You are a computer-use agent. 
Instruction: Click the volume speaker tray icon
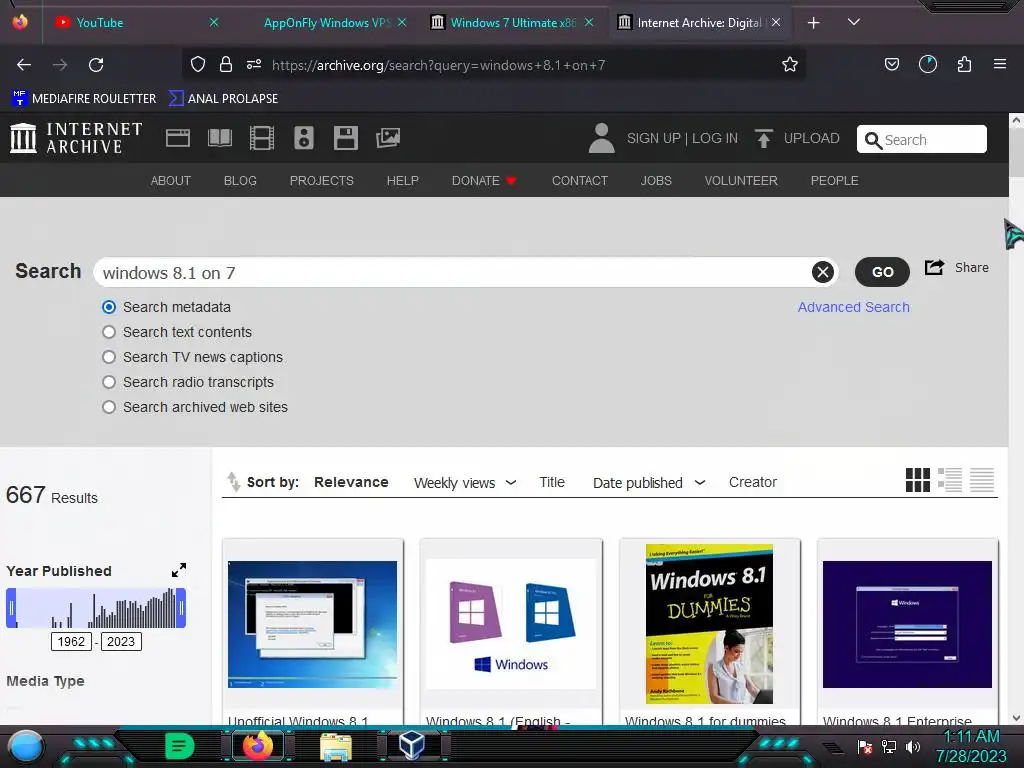pos(912,746)
